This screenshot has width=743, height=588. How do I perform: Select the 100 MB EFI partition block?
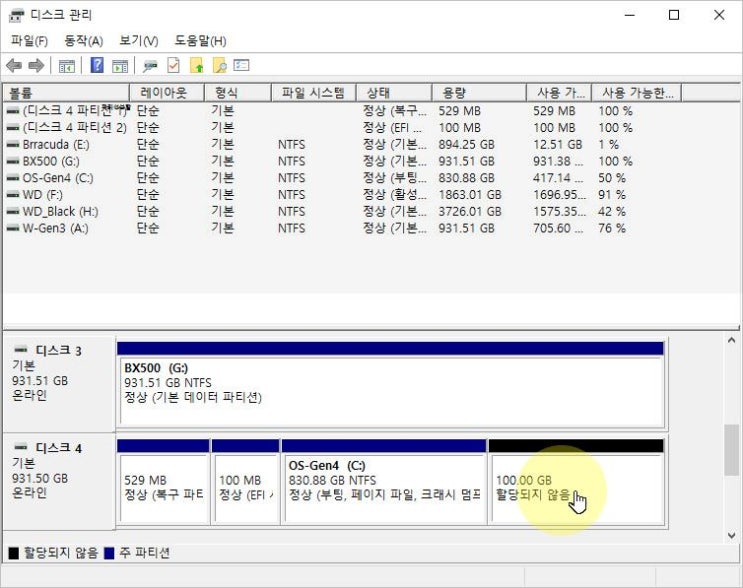tap(245, 482)
